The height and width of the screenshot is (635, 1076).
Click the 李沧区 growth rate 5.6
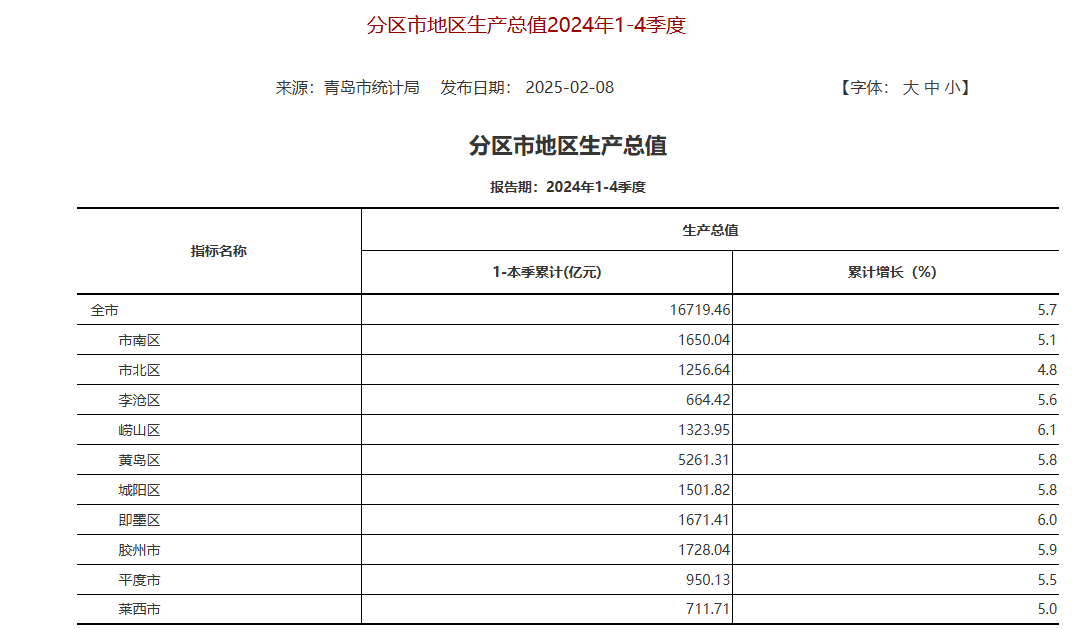[x=1047, y=400]
